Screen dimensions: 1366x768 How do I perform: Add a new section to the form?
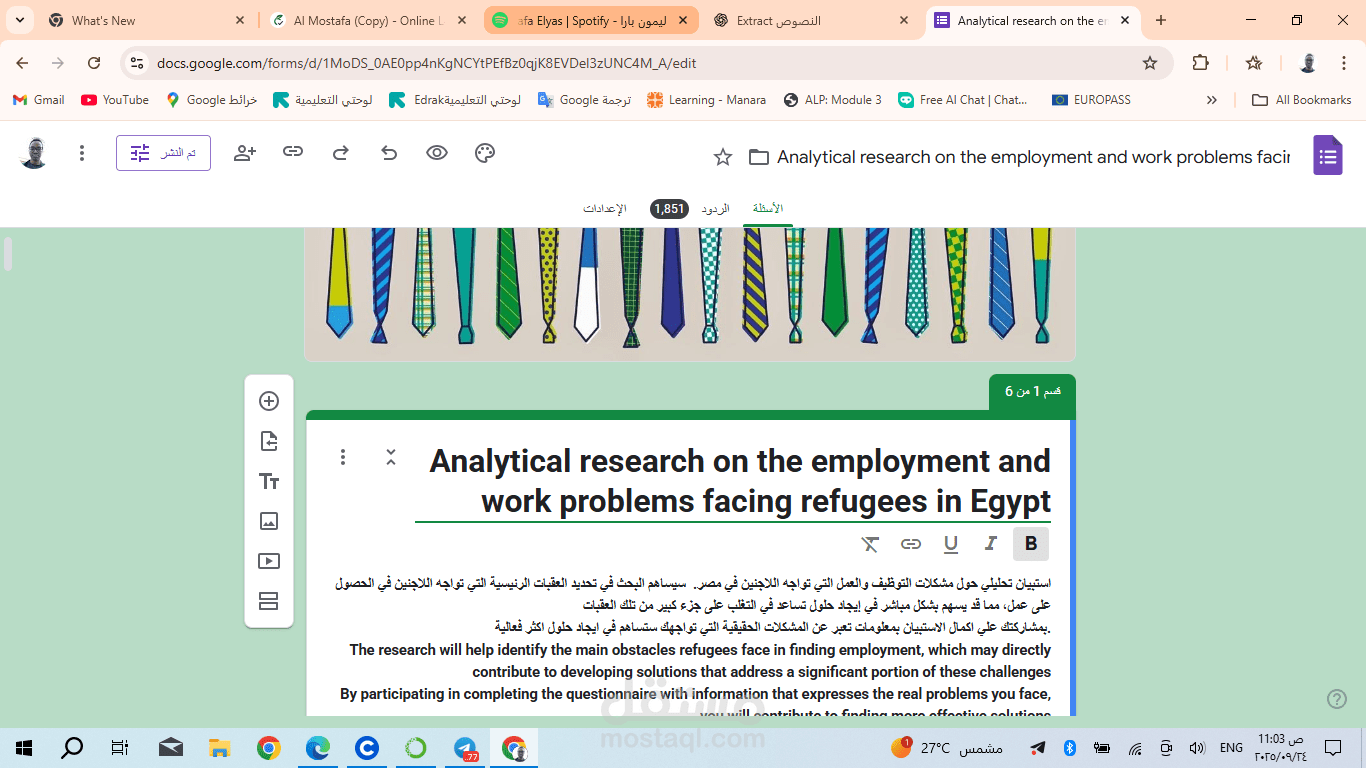point(269,601)
